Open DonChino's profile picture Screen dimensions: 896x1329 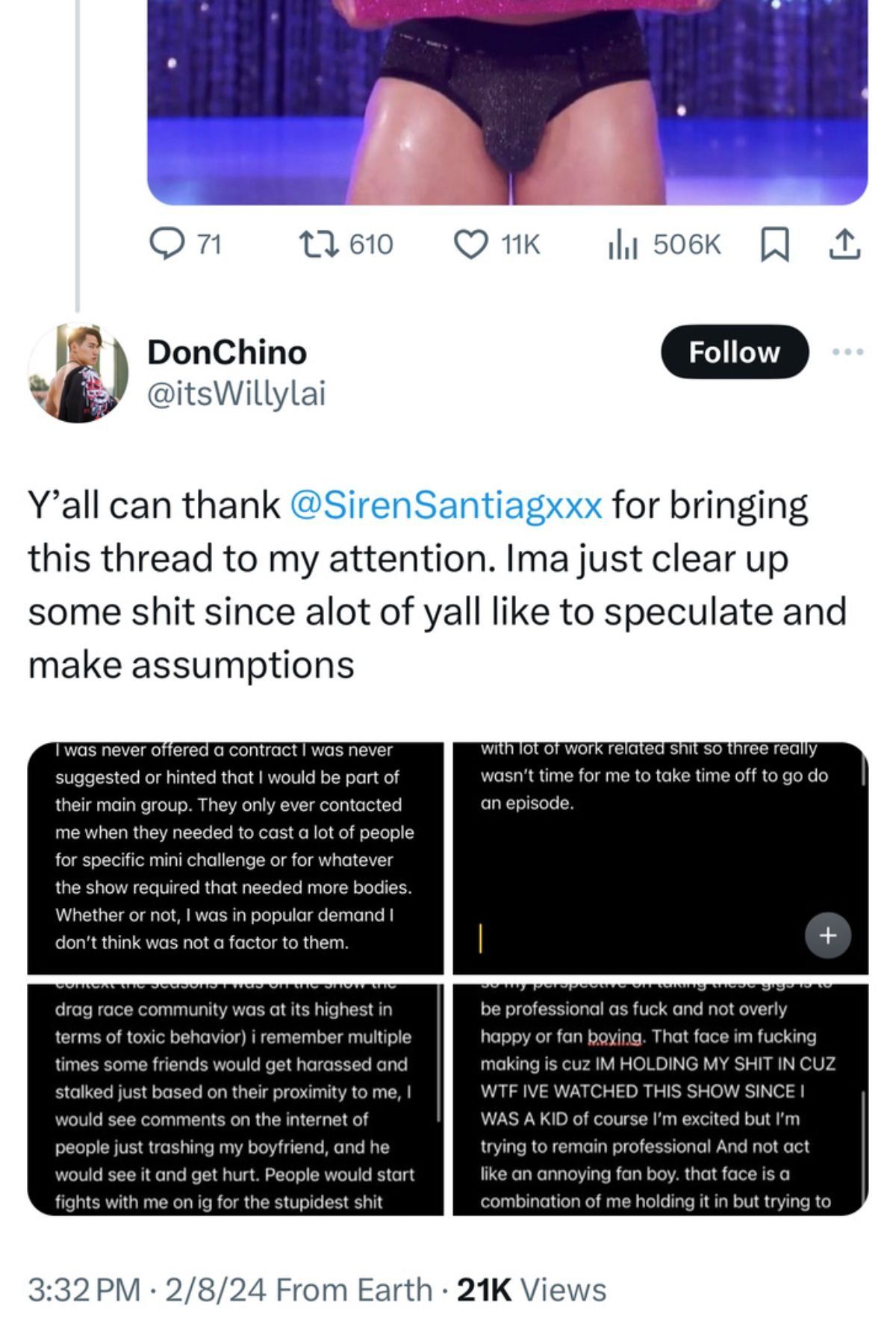pyautogui.click(x=78, y=373)
